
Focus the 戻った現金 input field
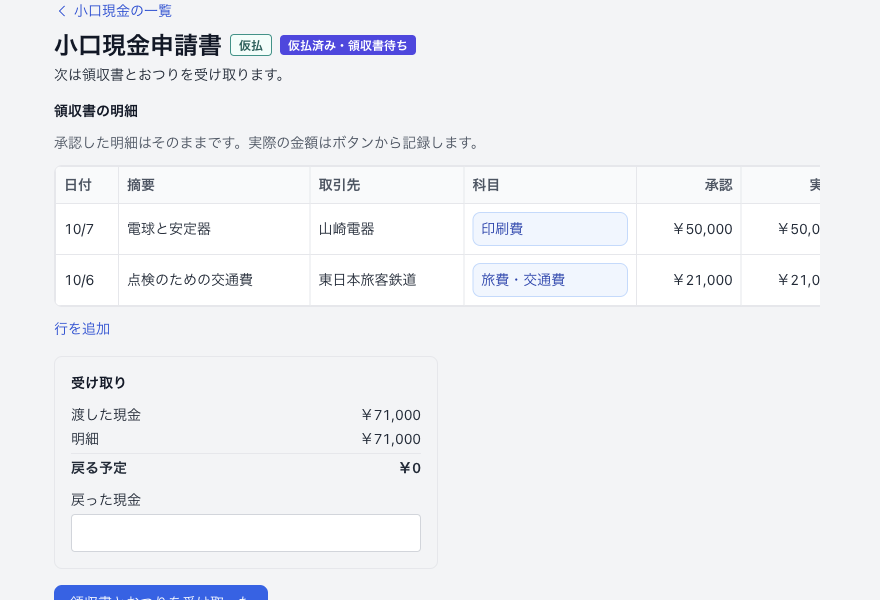pos(246,533)
